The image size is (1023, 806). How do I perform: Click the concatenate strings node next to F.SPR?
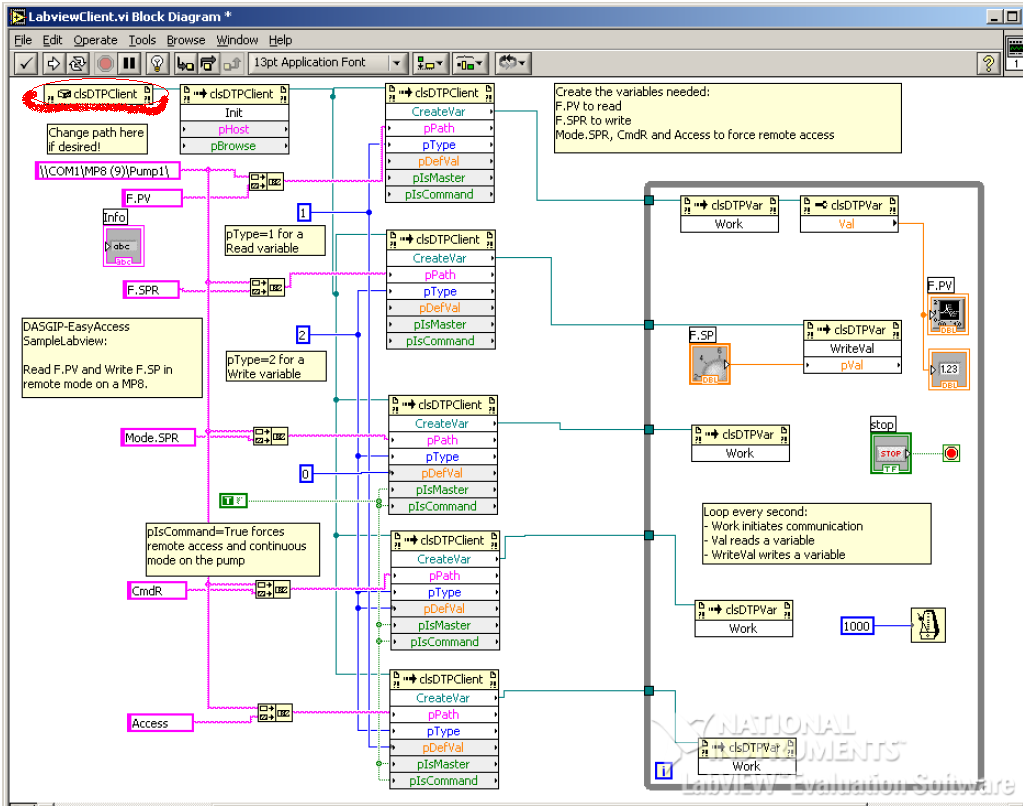pos(267,287)
